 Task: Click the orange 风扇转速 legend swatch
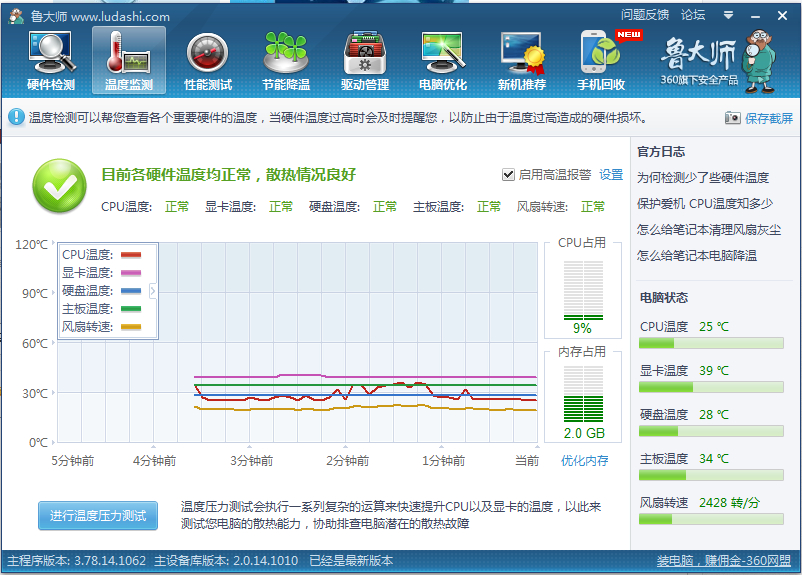[131, 326]
